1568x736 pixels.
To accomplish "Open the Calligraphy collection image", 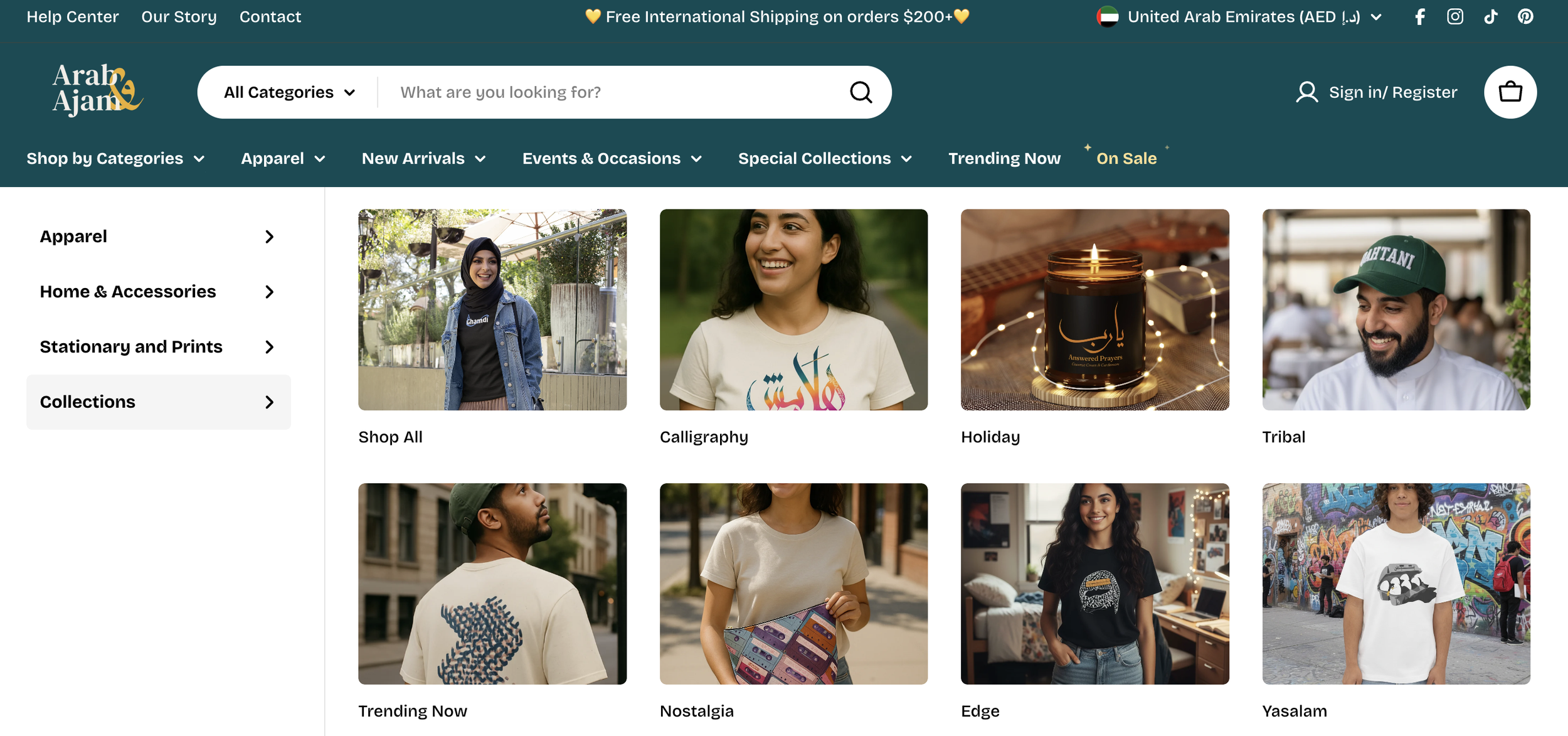I will point(793,310).
